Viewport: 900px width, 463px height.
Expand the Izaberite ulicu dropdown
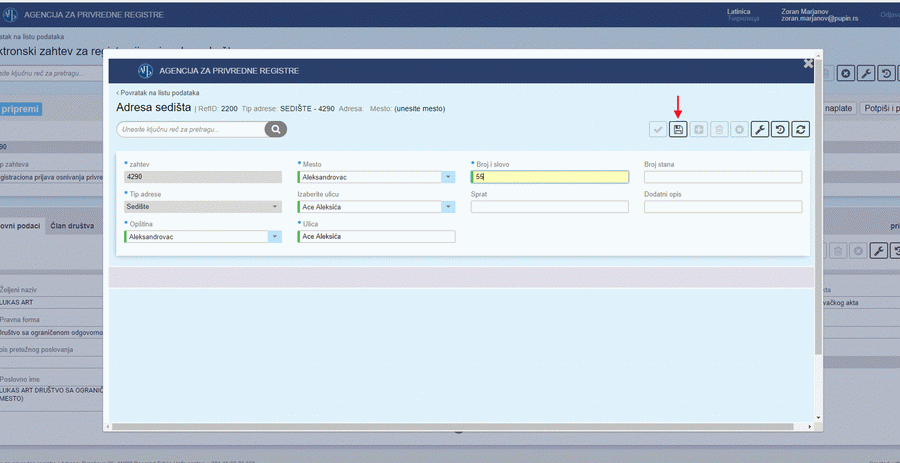point(448,207)
